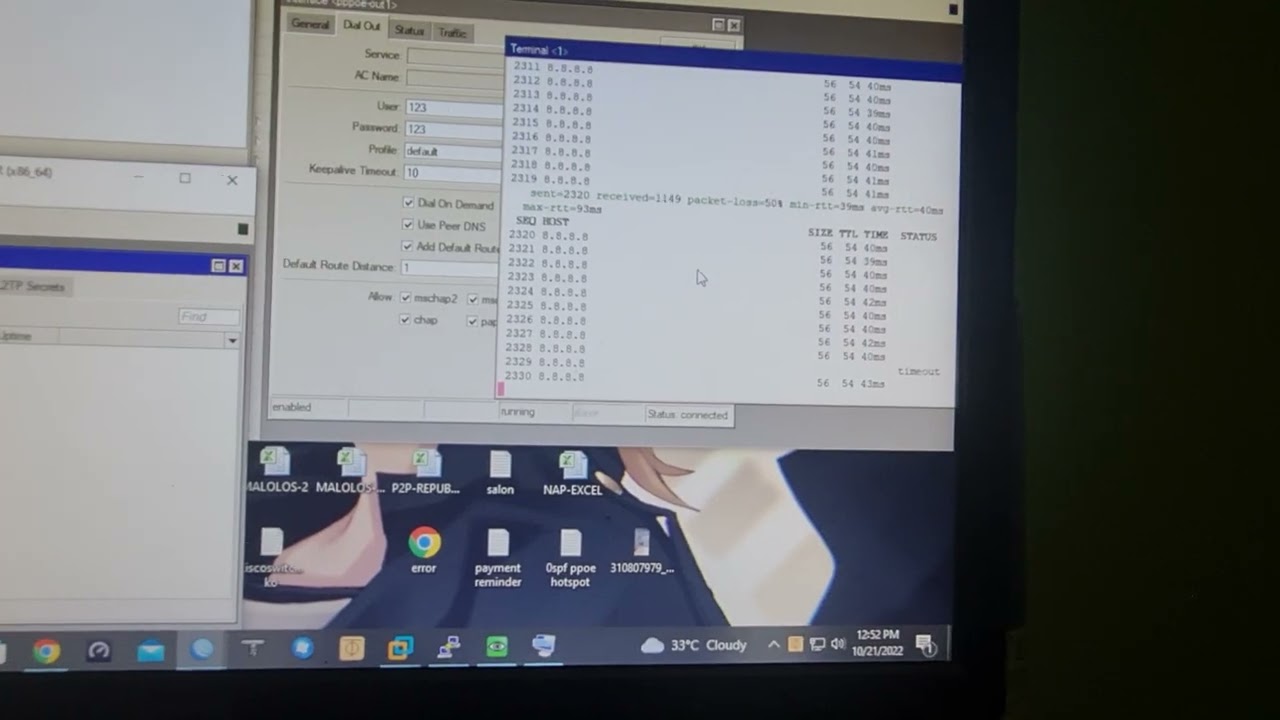The height and width of the screenshot is (720, 1280).
Task: Toggle the Add Default Route checkbox
Action: point(408,246)
